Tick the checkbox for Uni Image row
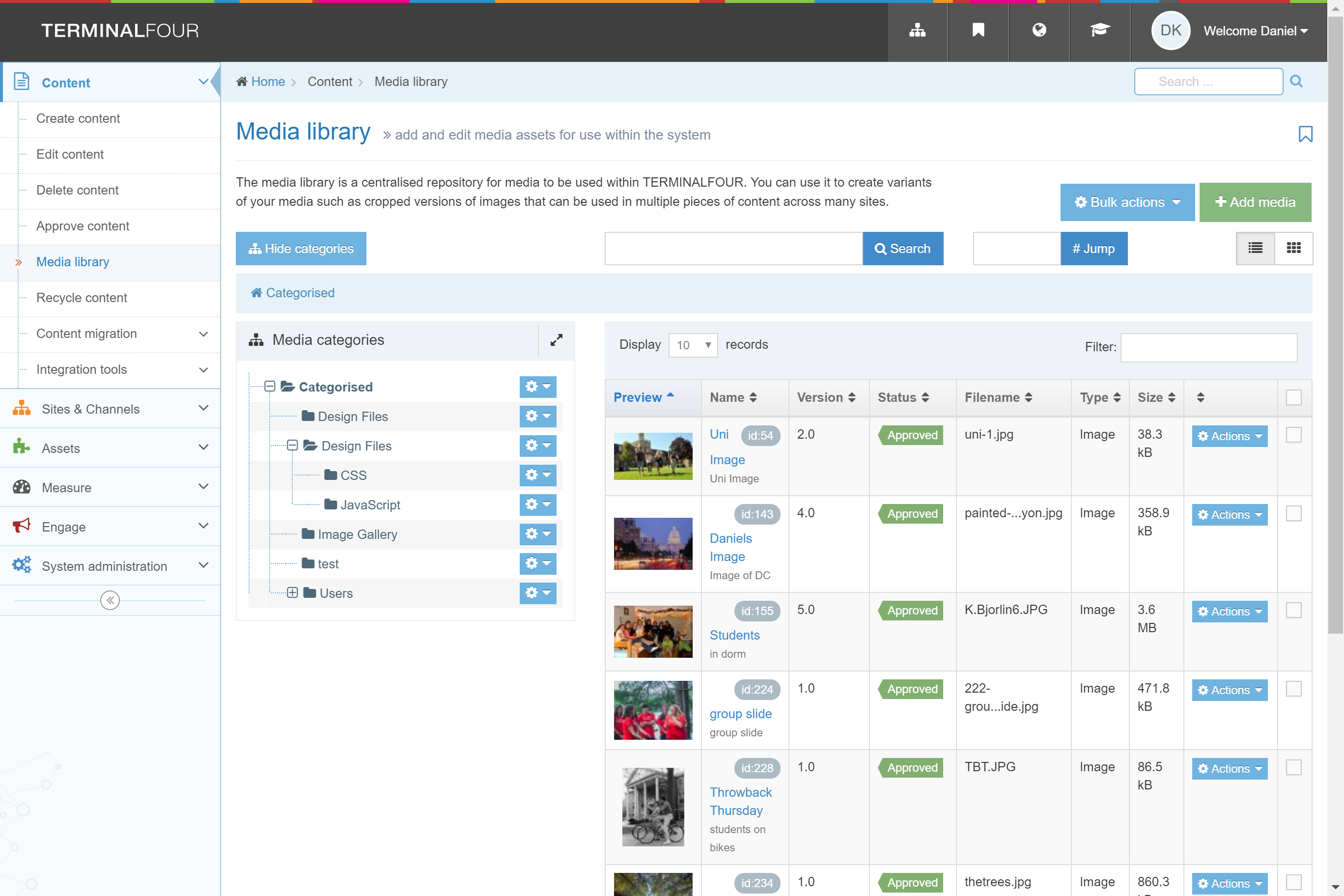 click(x=1293, y=435)
